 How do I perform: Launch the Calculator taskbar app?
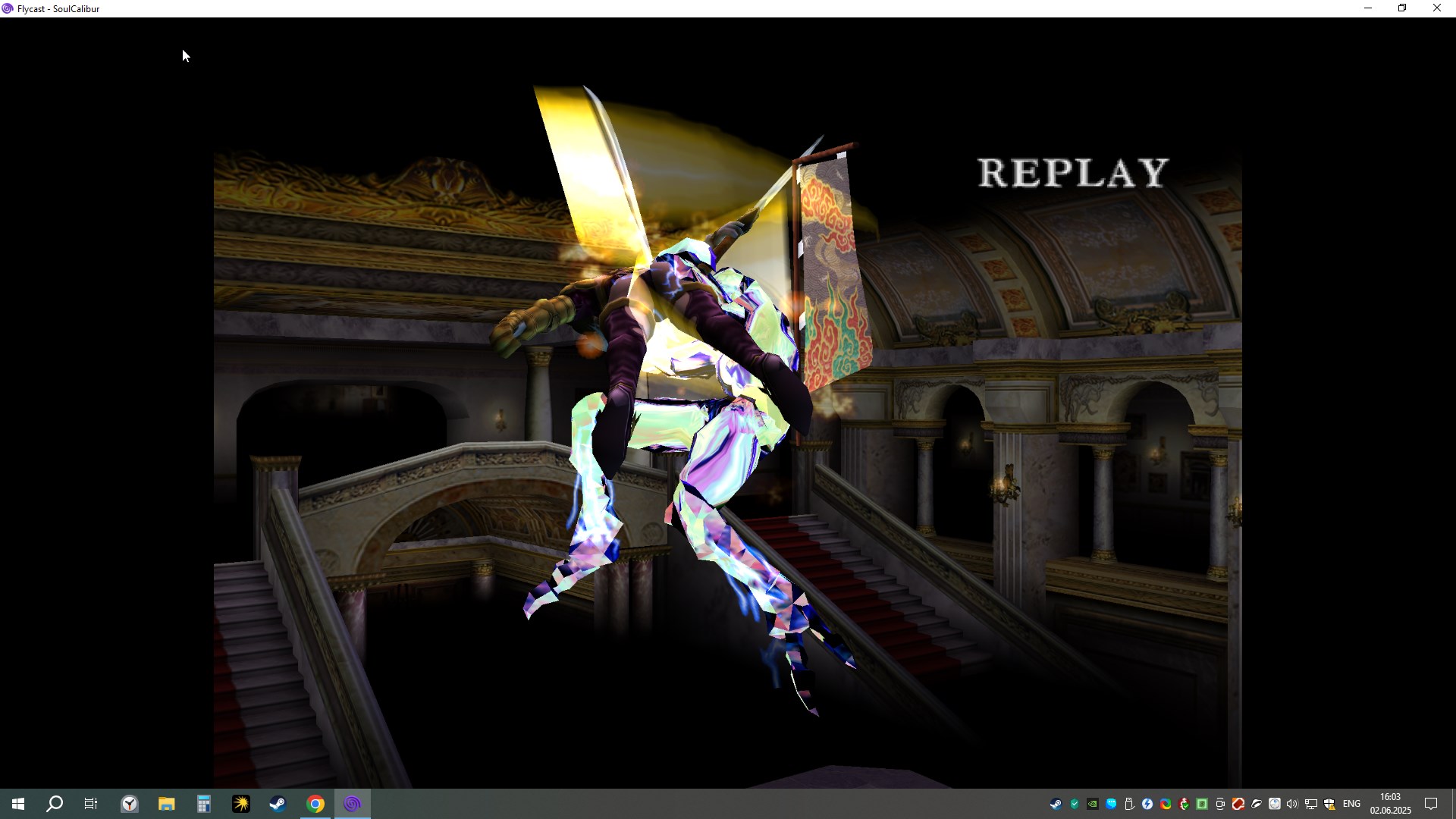[203, 804]
